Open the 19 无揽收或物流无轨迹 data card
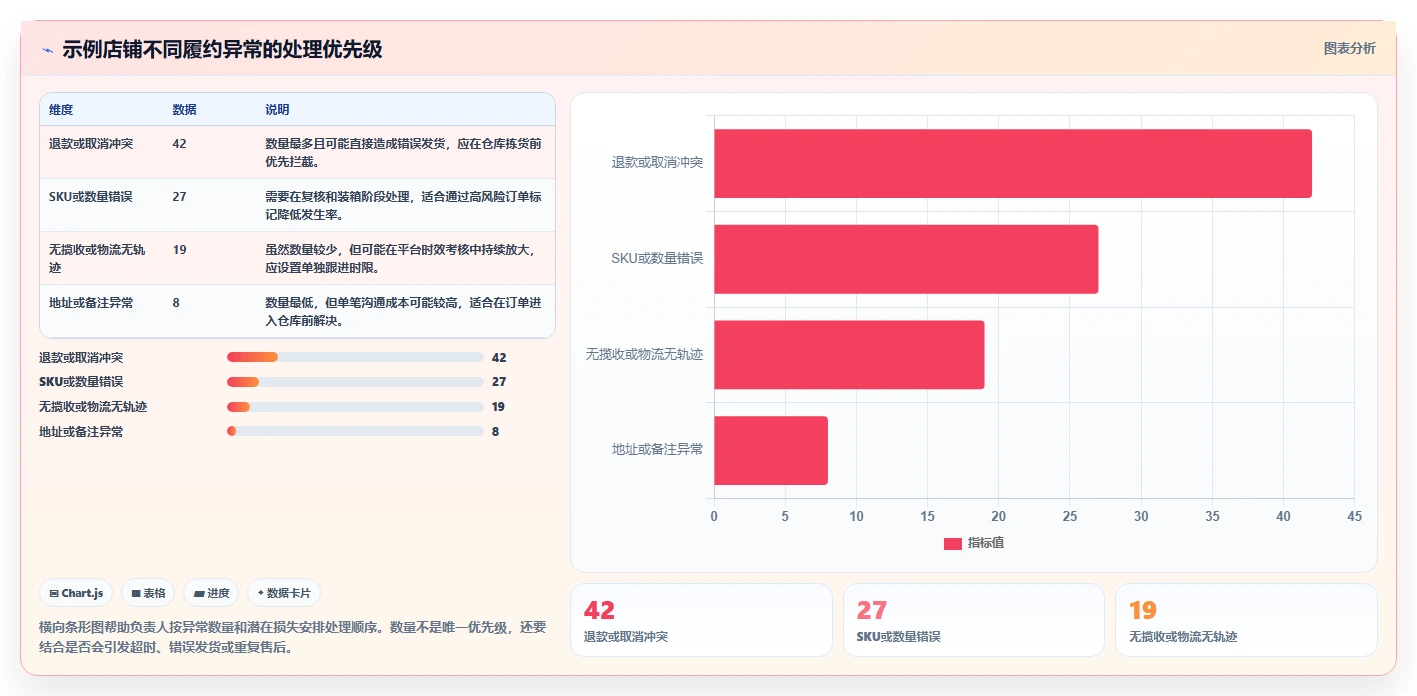 1246,620
